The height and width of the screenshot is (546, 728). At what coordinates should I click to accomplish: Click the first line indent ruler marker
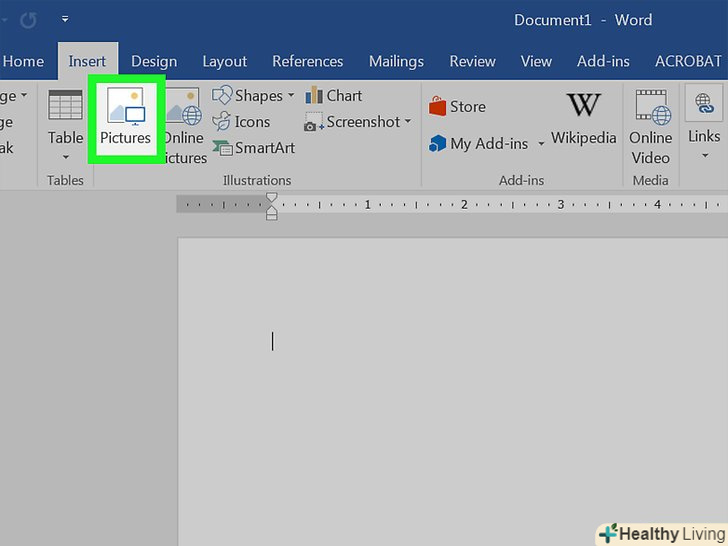click(272, 198)
